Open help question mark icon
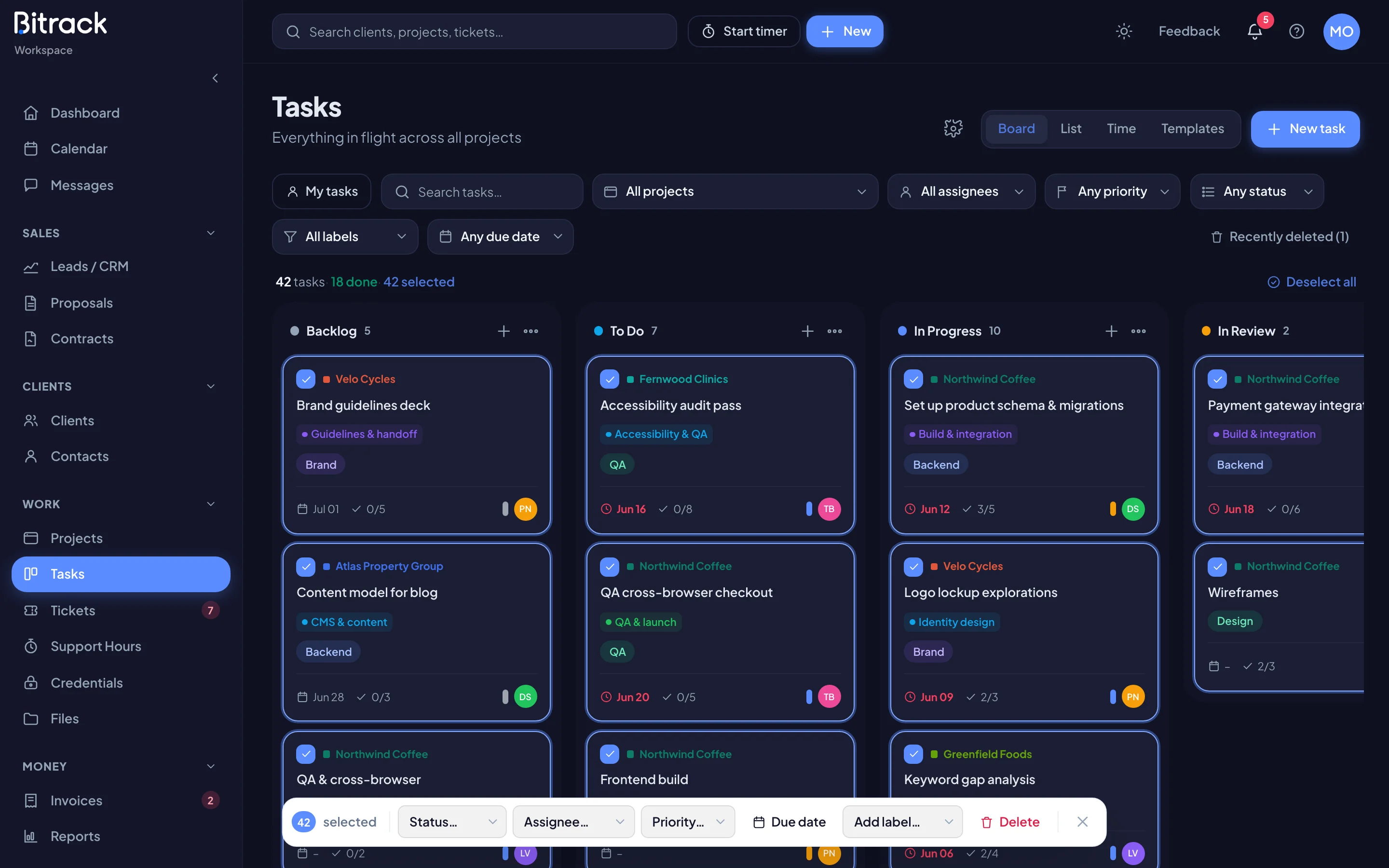Image resolution: width=1389 pixels, height=868 pixels. tap(1296, 31)
